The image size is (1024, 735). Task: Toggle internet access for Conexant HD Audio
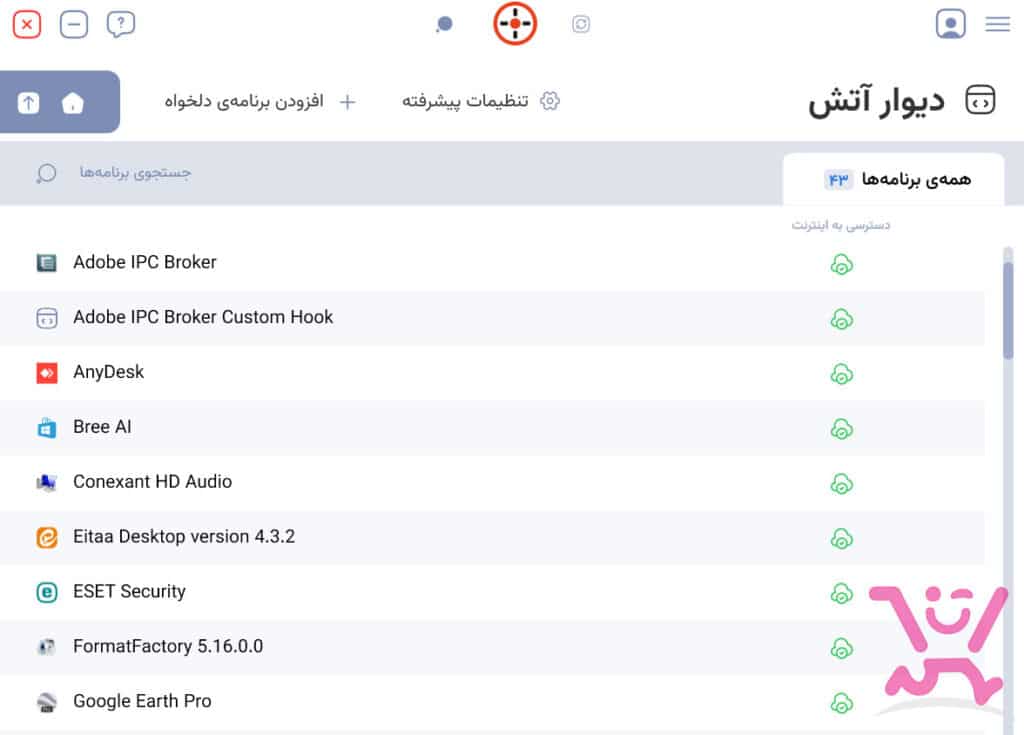[841, 483]
